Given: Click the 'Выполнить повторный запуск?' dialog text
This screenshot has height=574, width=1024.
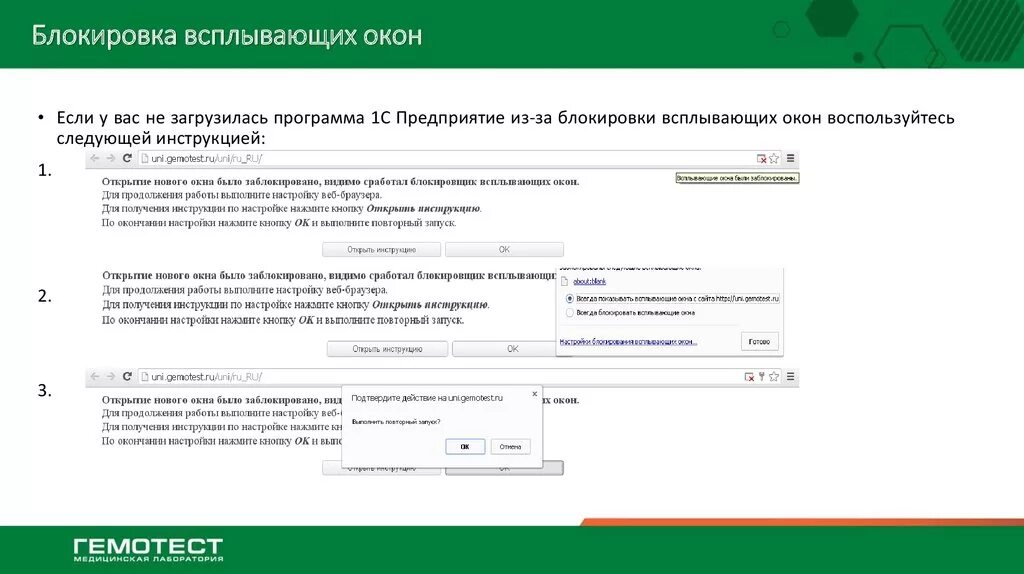Looking at the screenshot, I should pos(396,422).
